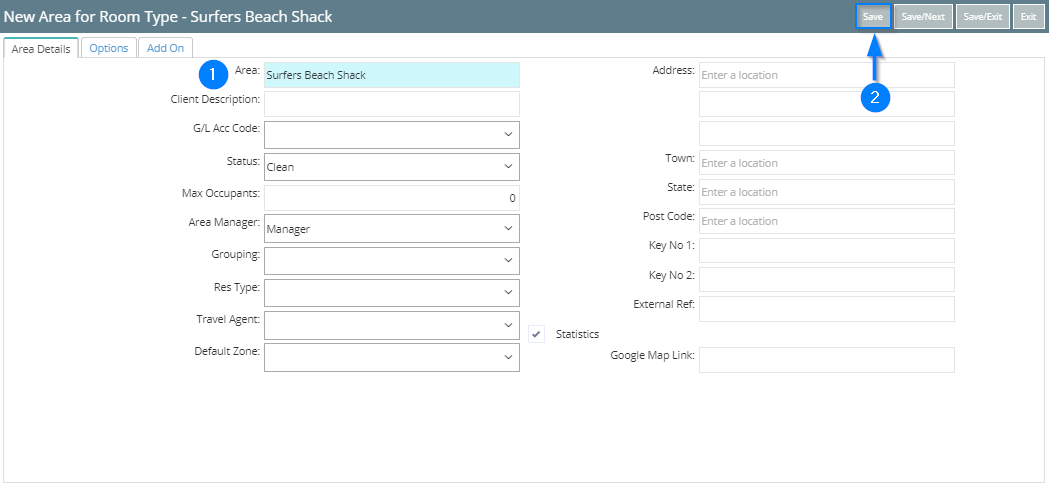Screen dimensions: 1049x484
Task: Open the Status dropdown showing Clean
Action: pyautogui.click(x=391, y=167)
